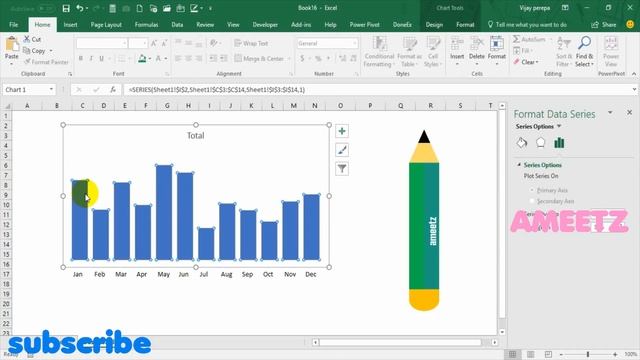This screenshot has height=360, width=640.
Task: Open Format as Table
Action: click(x=409, y=51)
